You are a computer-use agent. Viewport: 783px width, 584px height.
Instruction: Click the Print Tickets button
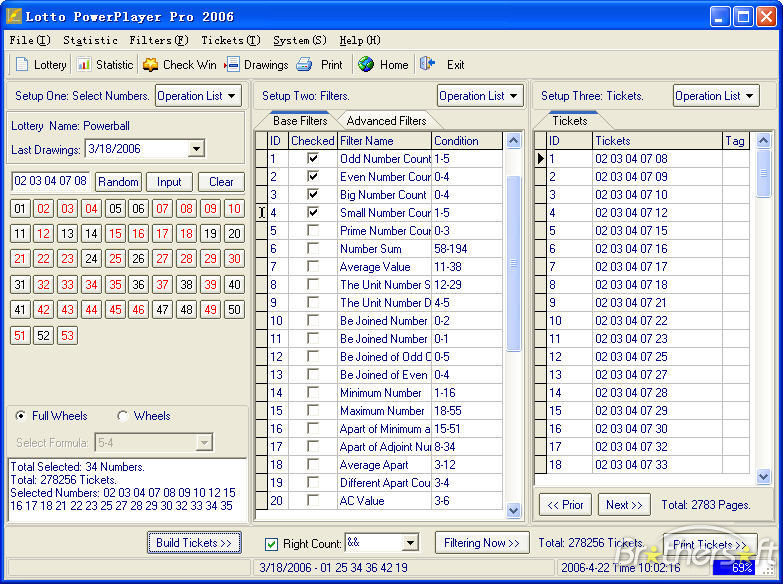tap(710, 544)
